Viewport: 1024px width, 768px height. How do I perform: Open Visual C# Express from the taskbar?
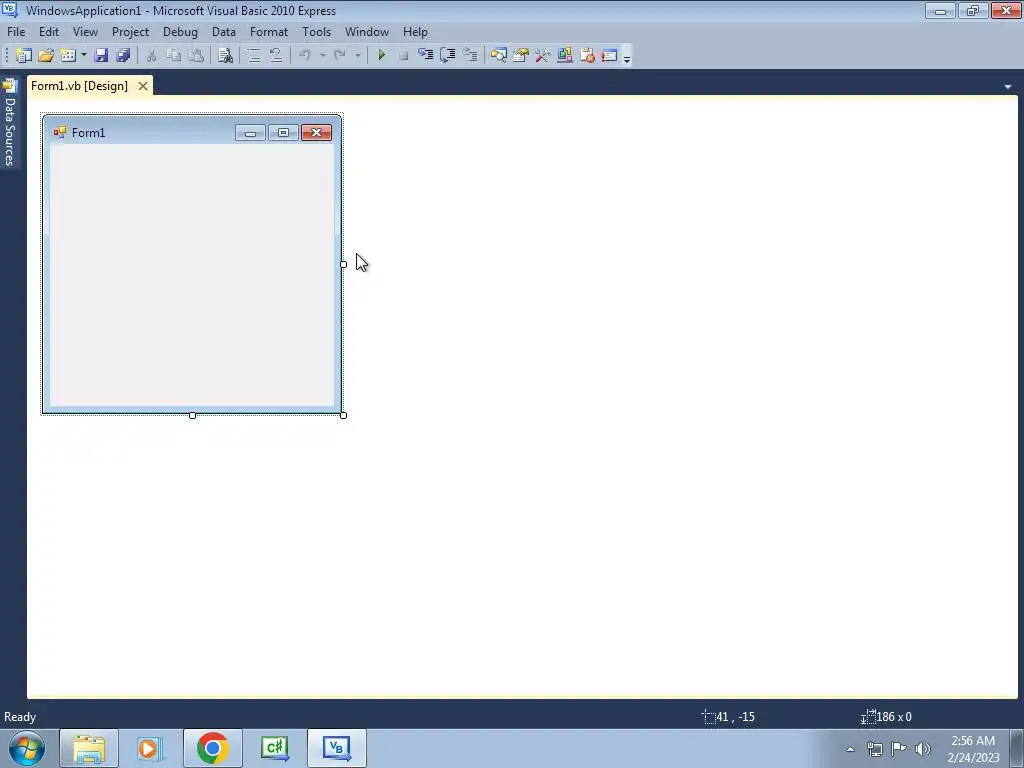(x=274, y=748)
